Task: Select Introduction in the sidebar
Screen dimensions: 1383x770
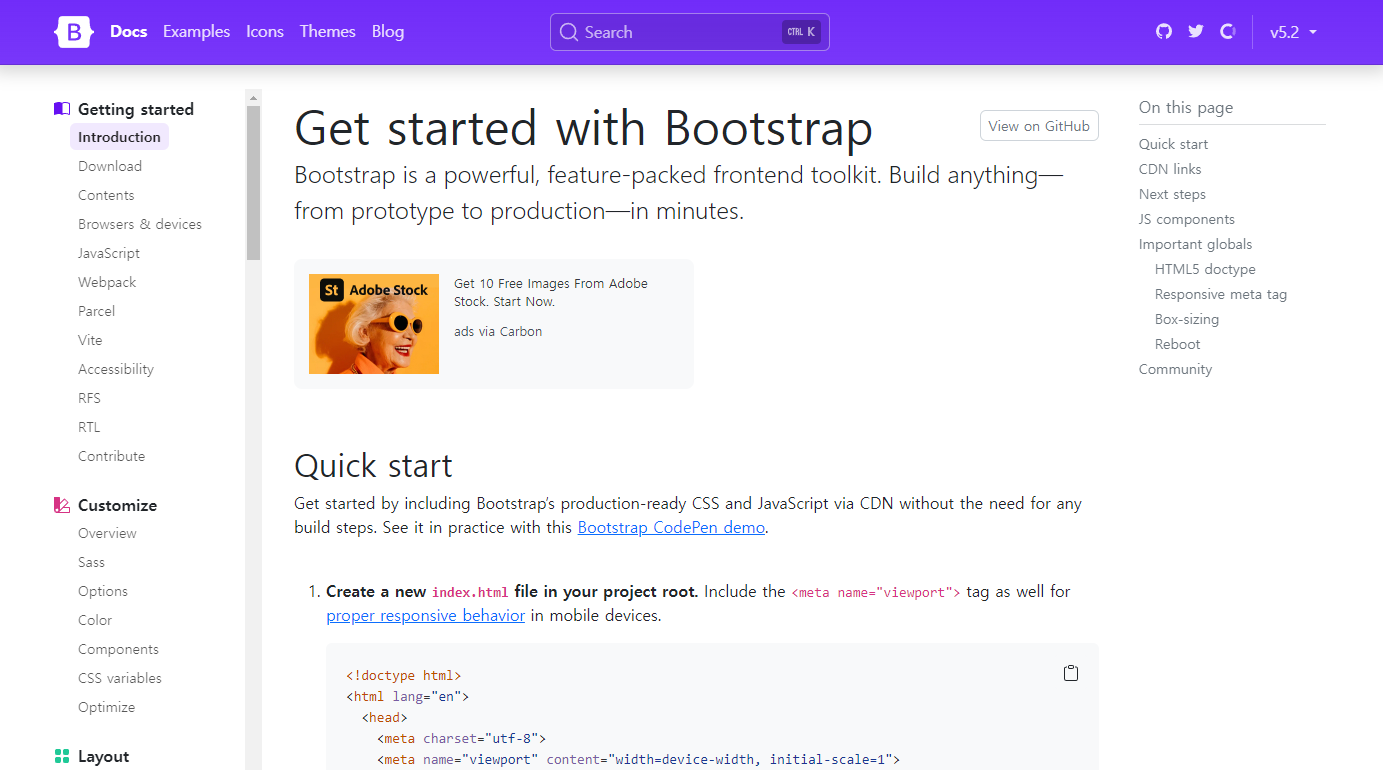Action: (120, 137)
